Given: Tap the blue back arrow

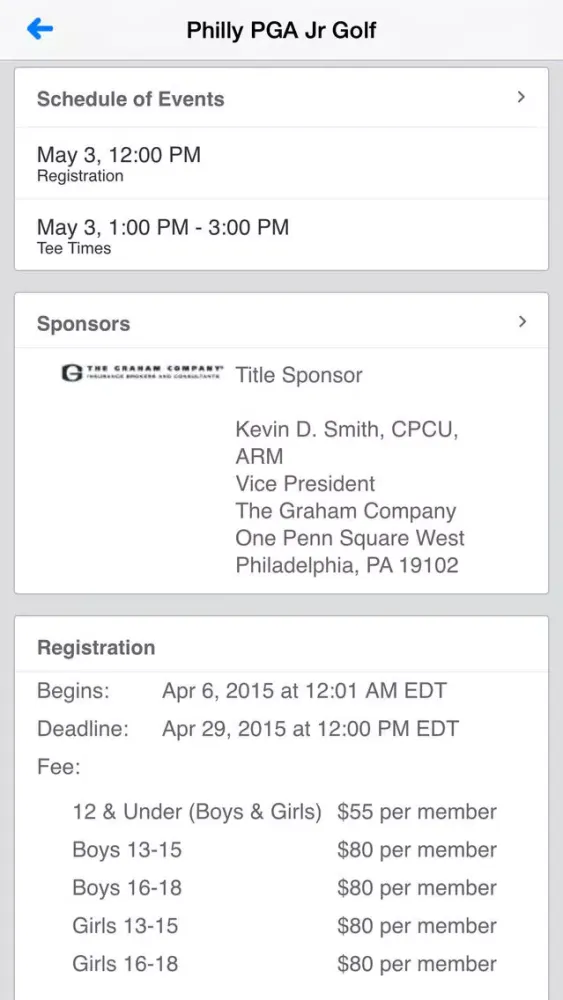Looking at the screenshot, I should point(40,29).
